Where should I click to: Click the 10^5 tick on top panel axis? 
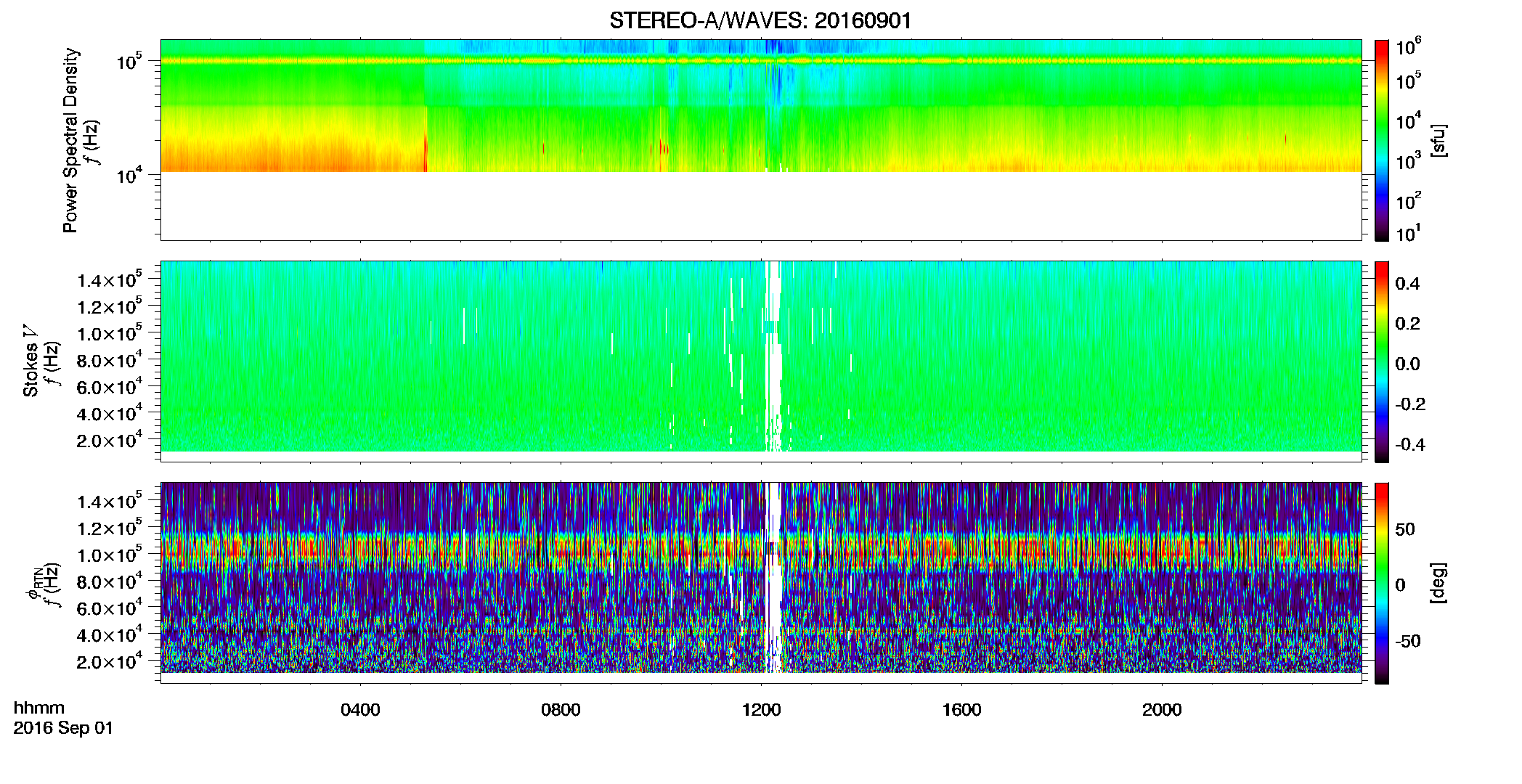[x=129, y=62]
